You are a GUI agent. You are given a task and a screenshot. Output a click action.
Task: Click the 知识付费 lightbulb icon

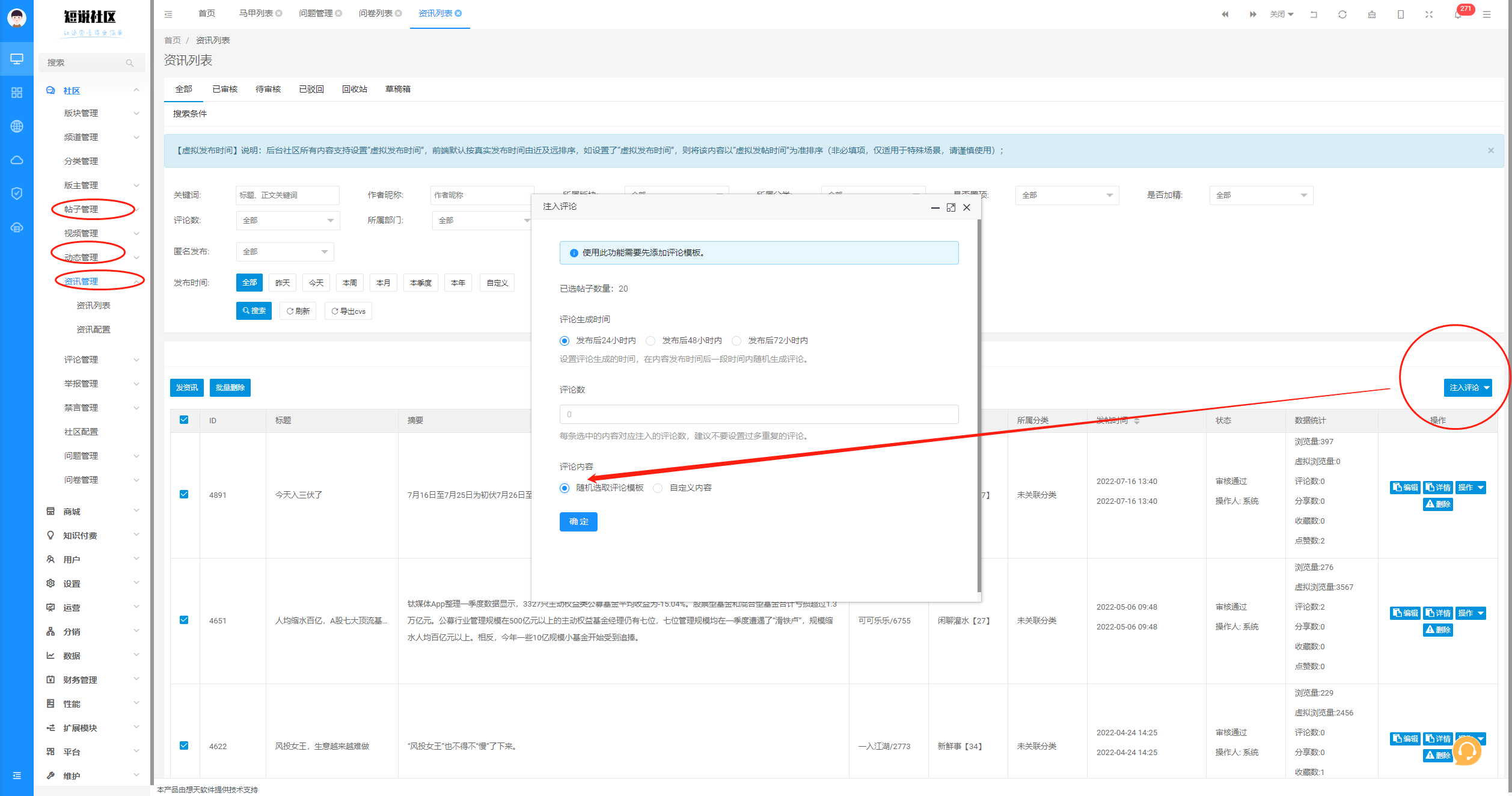51,535
